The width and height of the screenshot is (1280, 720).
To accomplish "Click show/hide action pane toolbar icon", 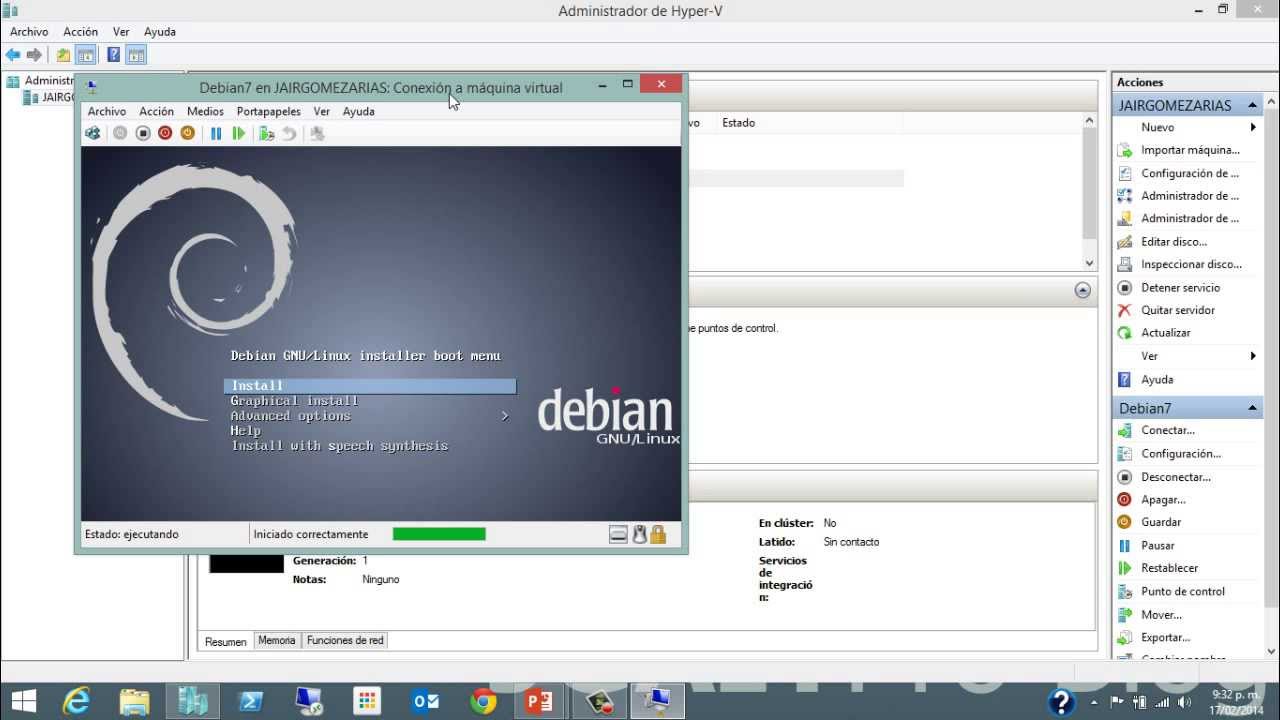I will coord(137,55).
